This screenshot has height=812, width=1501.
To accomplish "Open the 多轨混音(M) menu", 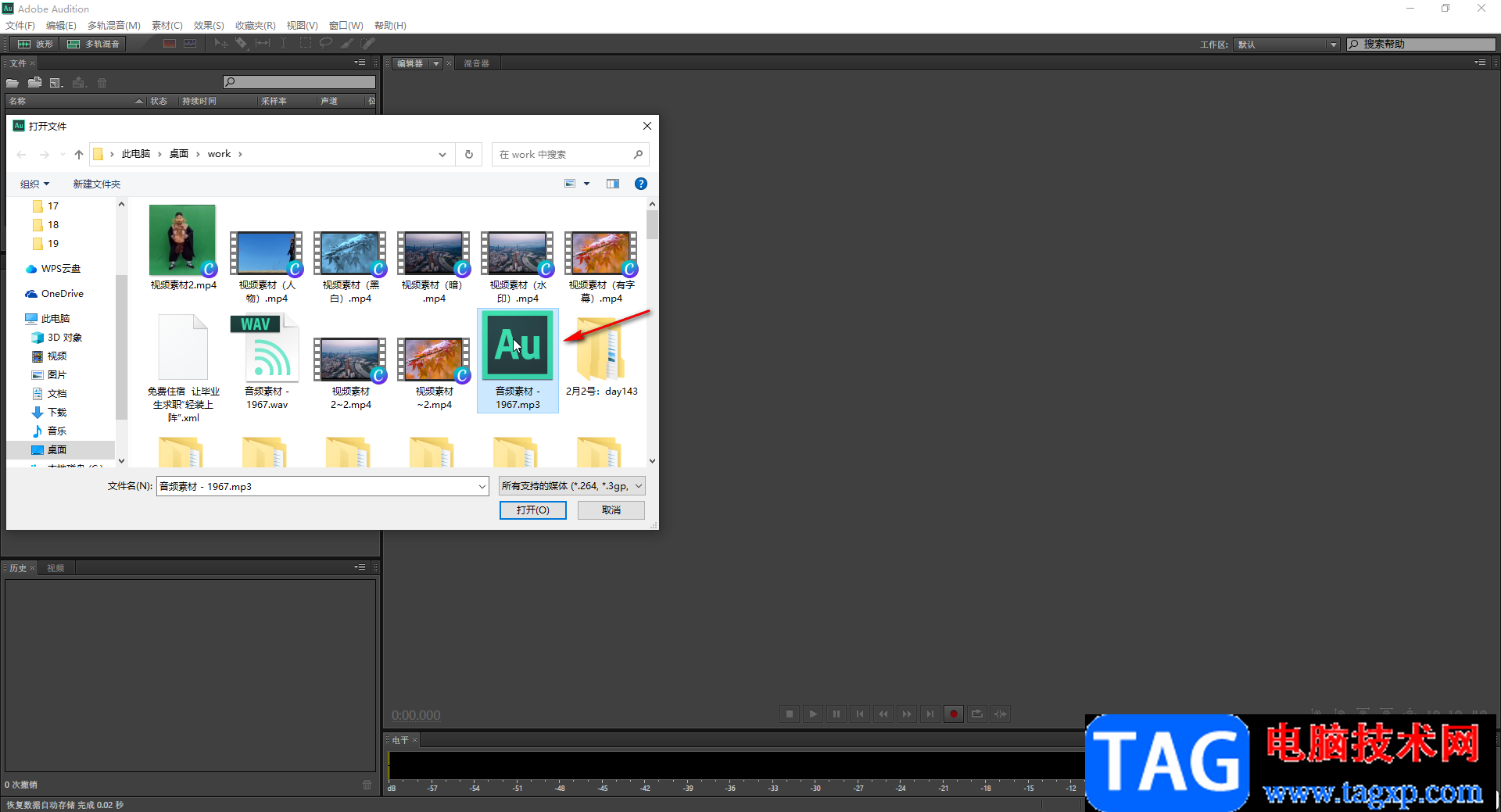I will tap(114, 25).
